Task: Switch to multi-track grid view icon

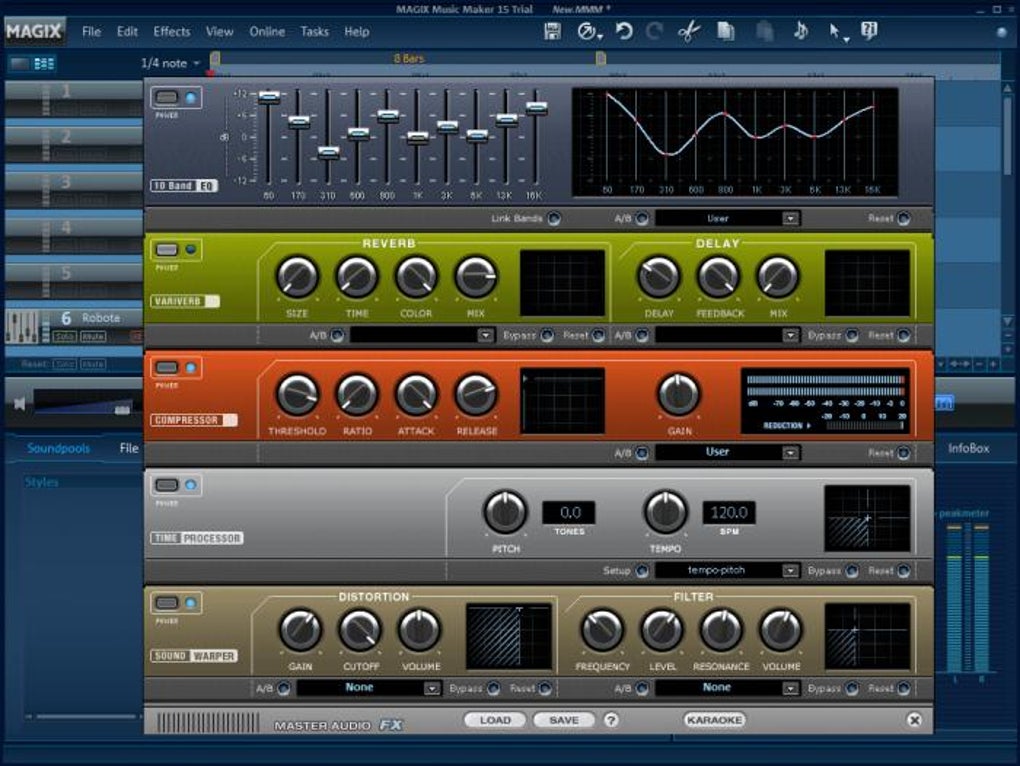Action: coord(44,64)
